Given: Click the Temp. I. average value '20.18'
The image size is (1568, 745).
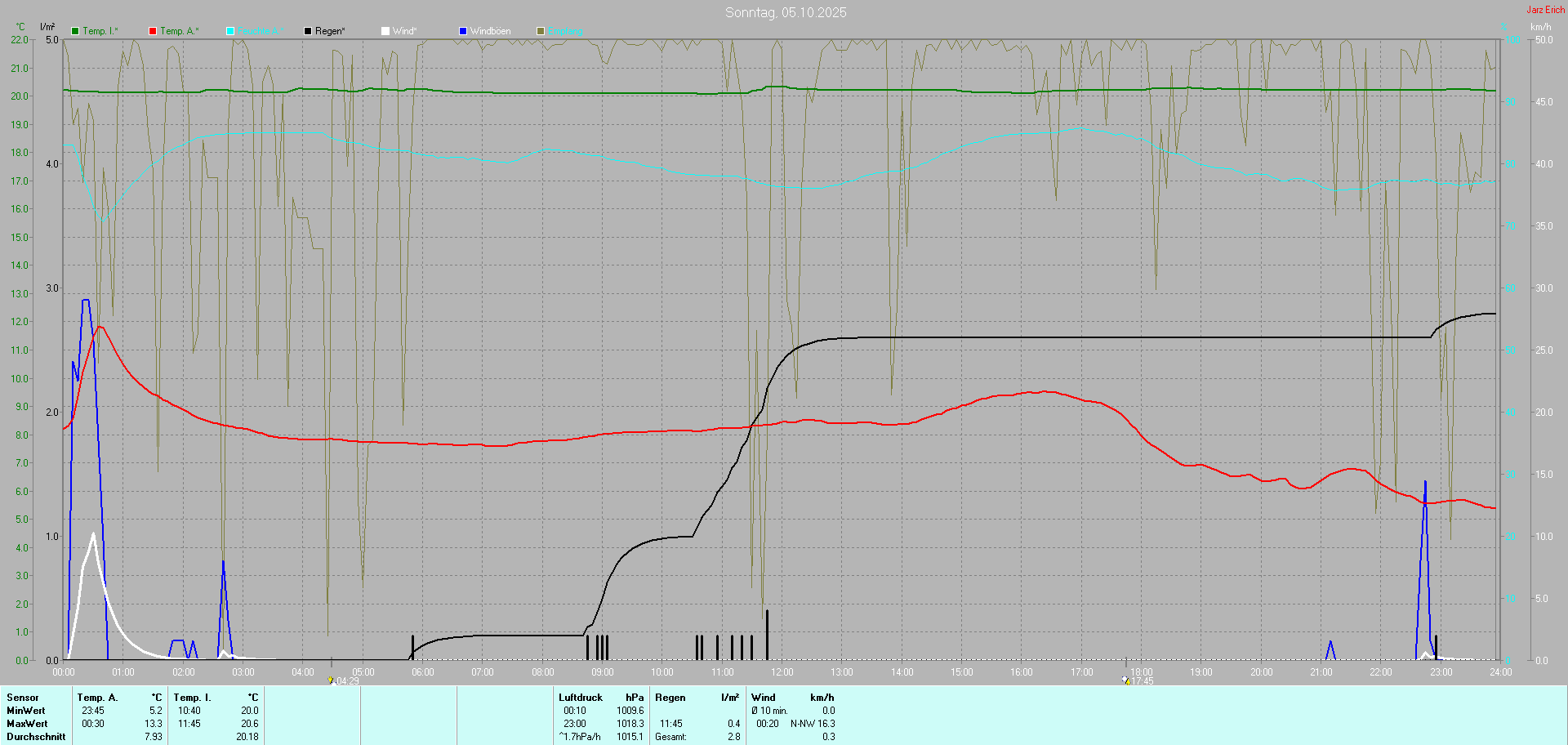Looking at the screenshot, I should (x=247, y=737).
